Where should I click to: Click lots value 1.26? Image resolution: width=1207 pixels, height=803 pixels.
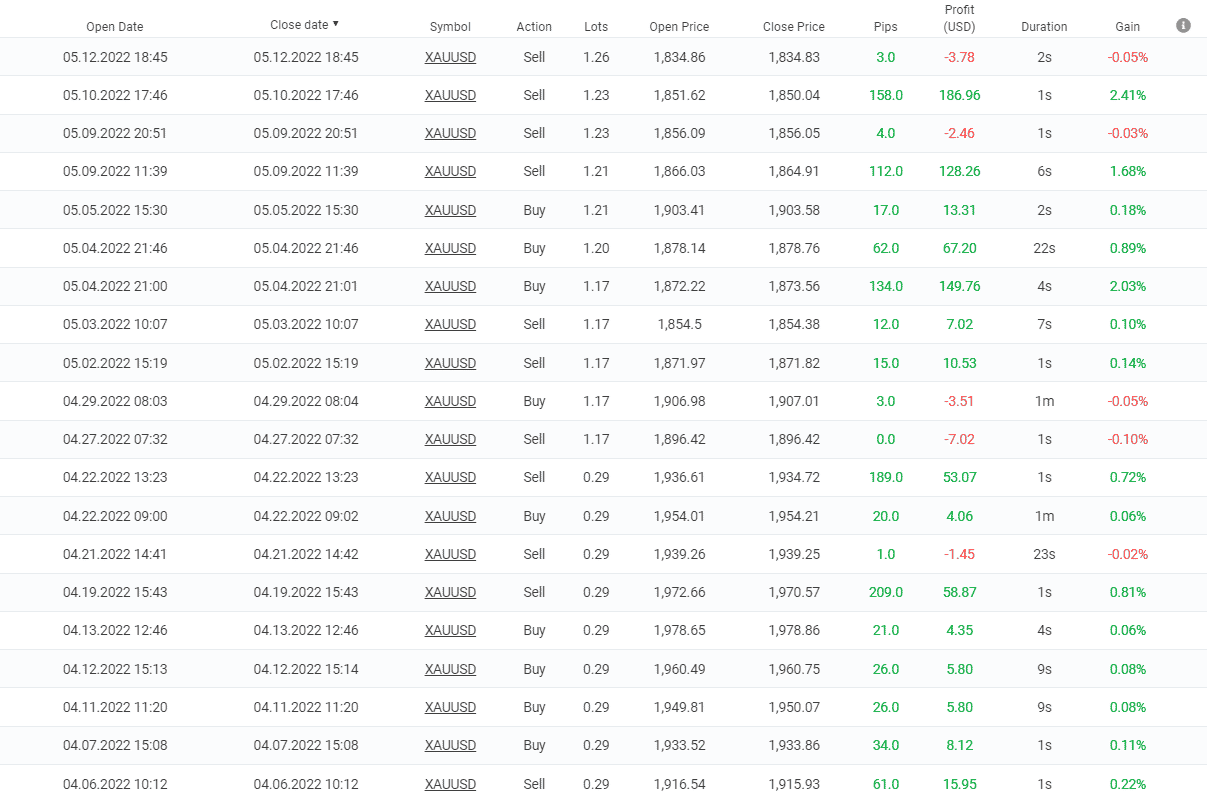(x=596, y=57)
